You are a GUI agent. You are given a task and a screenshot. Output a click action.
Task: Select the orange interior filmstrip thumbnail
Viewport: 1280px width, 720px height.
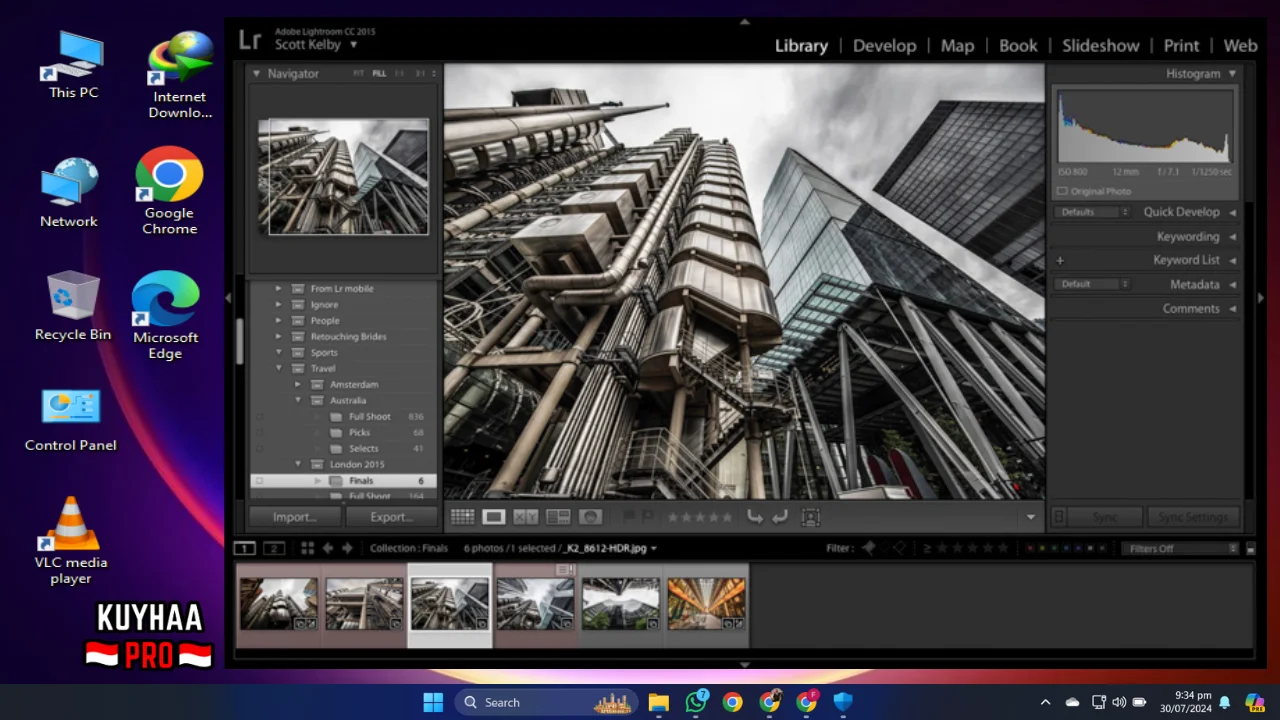pyautogui.click(x=706, y=603)
